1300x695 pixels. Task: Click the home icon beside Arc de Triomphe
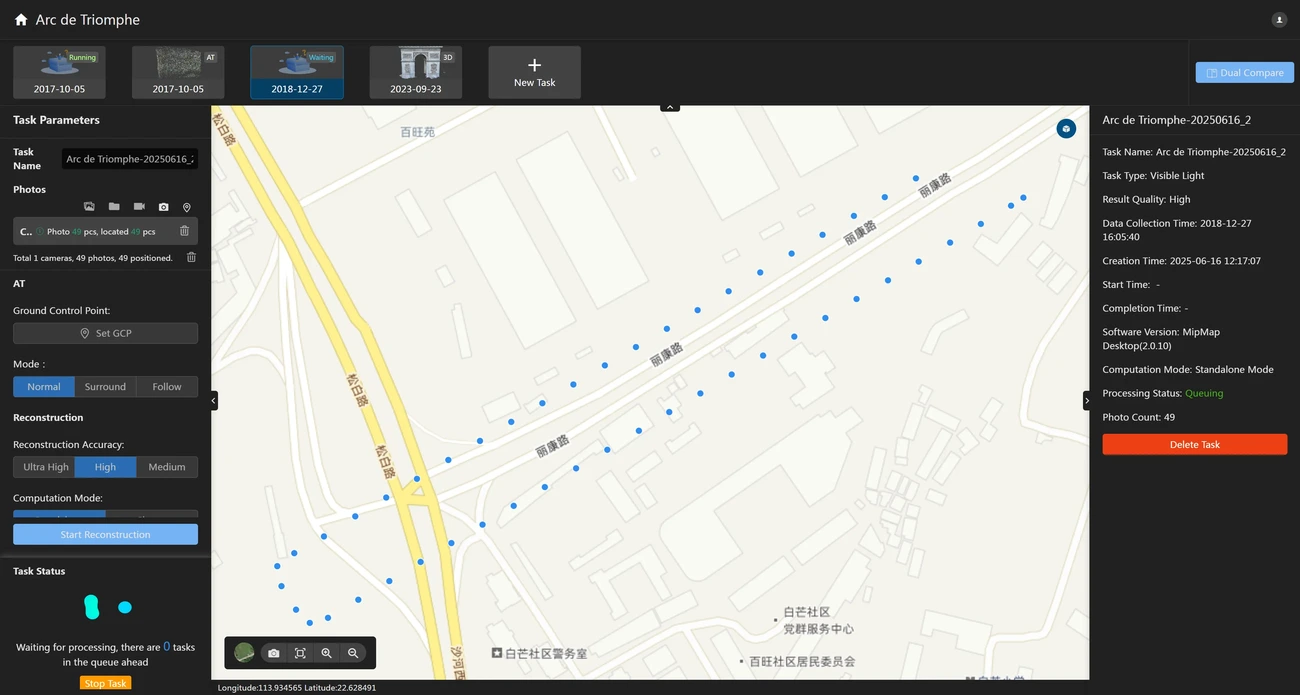coord(21,20)
